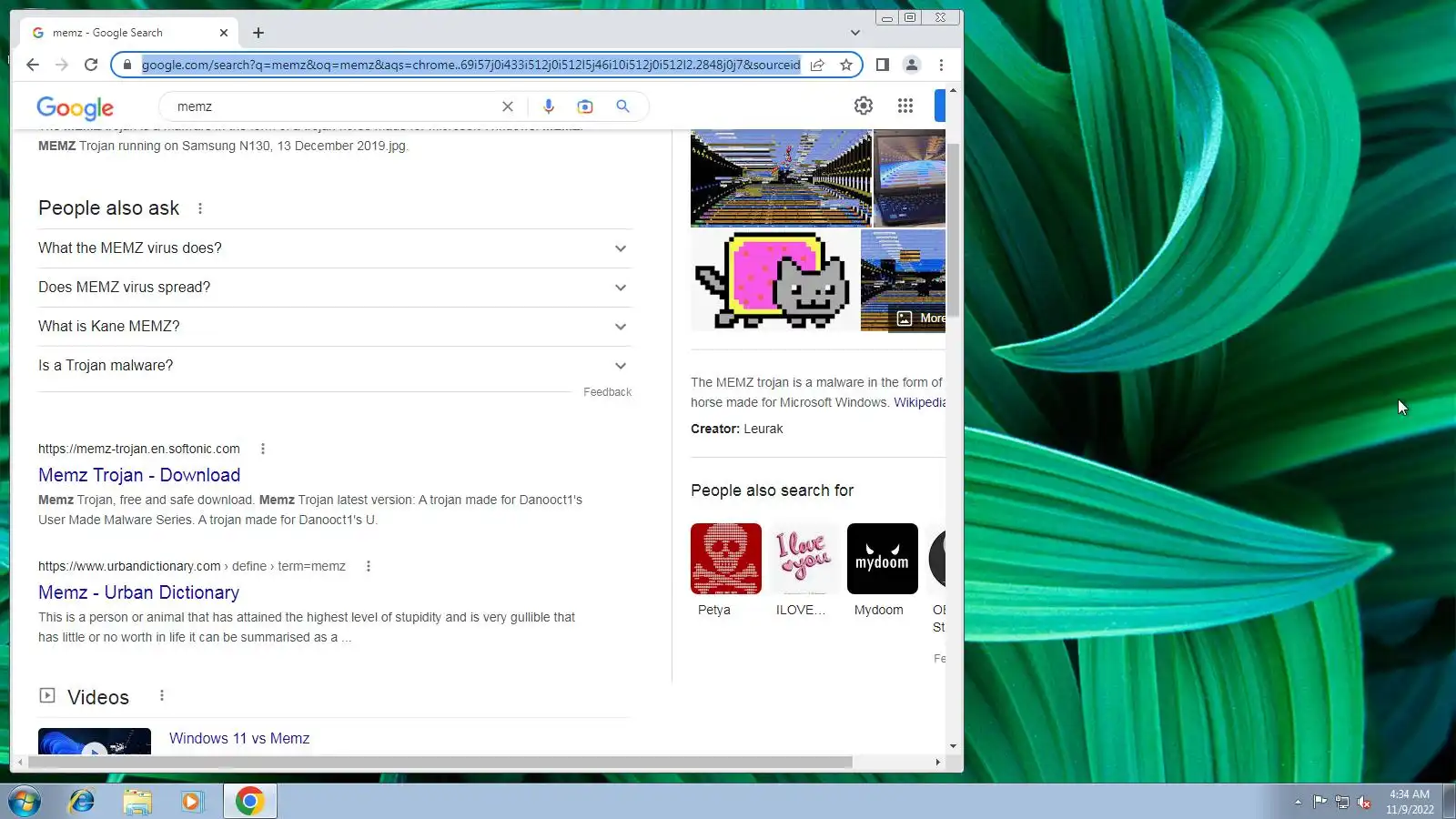The height and width of the screenshot is (819, 1456).
Task: Open the Memz Trojan - Download result
Action: pyautogui.click(x=139, y=475)
